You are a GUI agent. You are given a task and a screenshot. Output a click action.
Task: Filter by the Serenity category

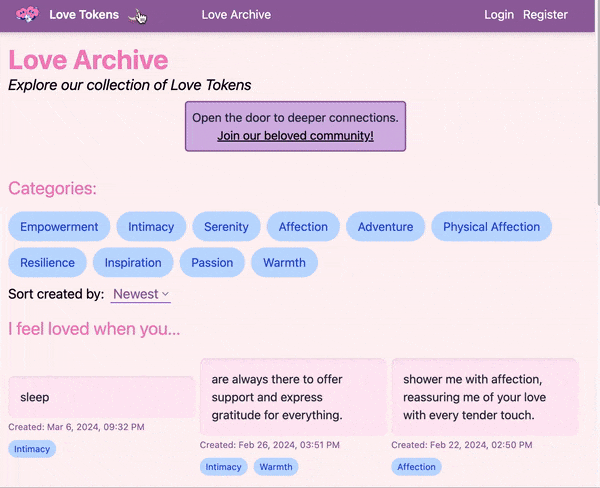pos(226,227)
